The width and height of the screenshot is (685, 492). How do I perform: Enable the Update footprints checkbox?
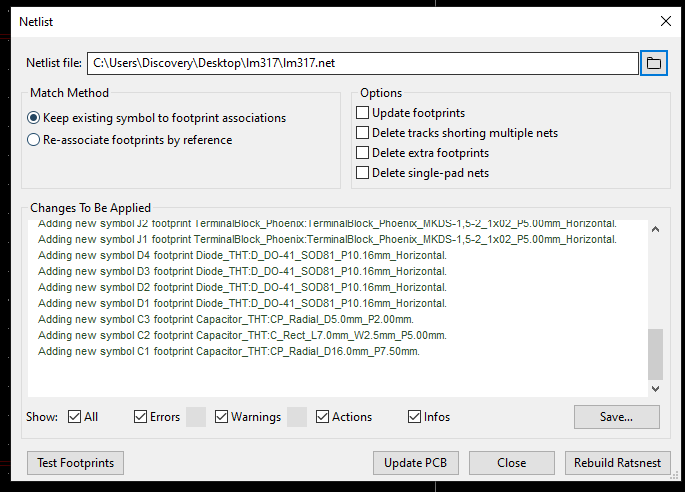point(363,113)
